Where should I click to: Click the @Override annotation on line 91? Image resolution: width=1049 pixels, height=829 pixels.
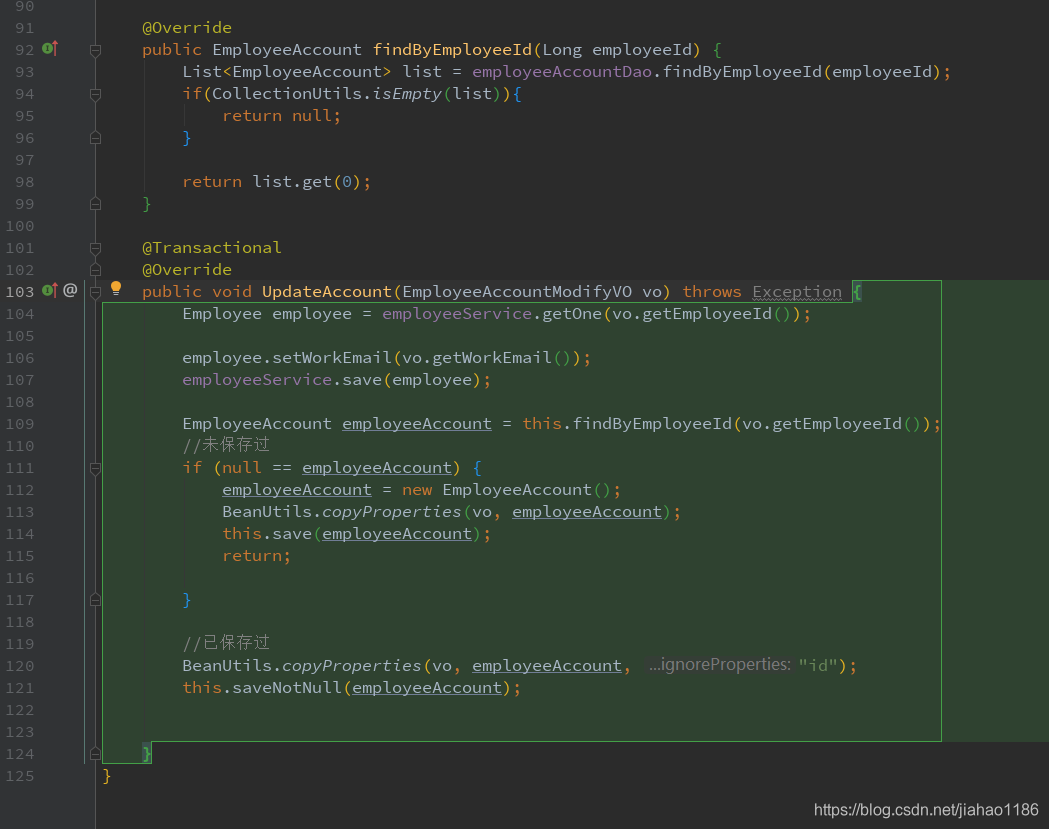187,27
